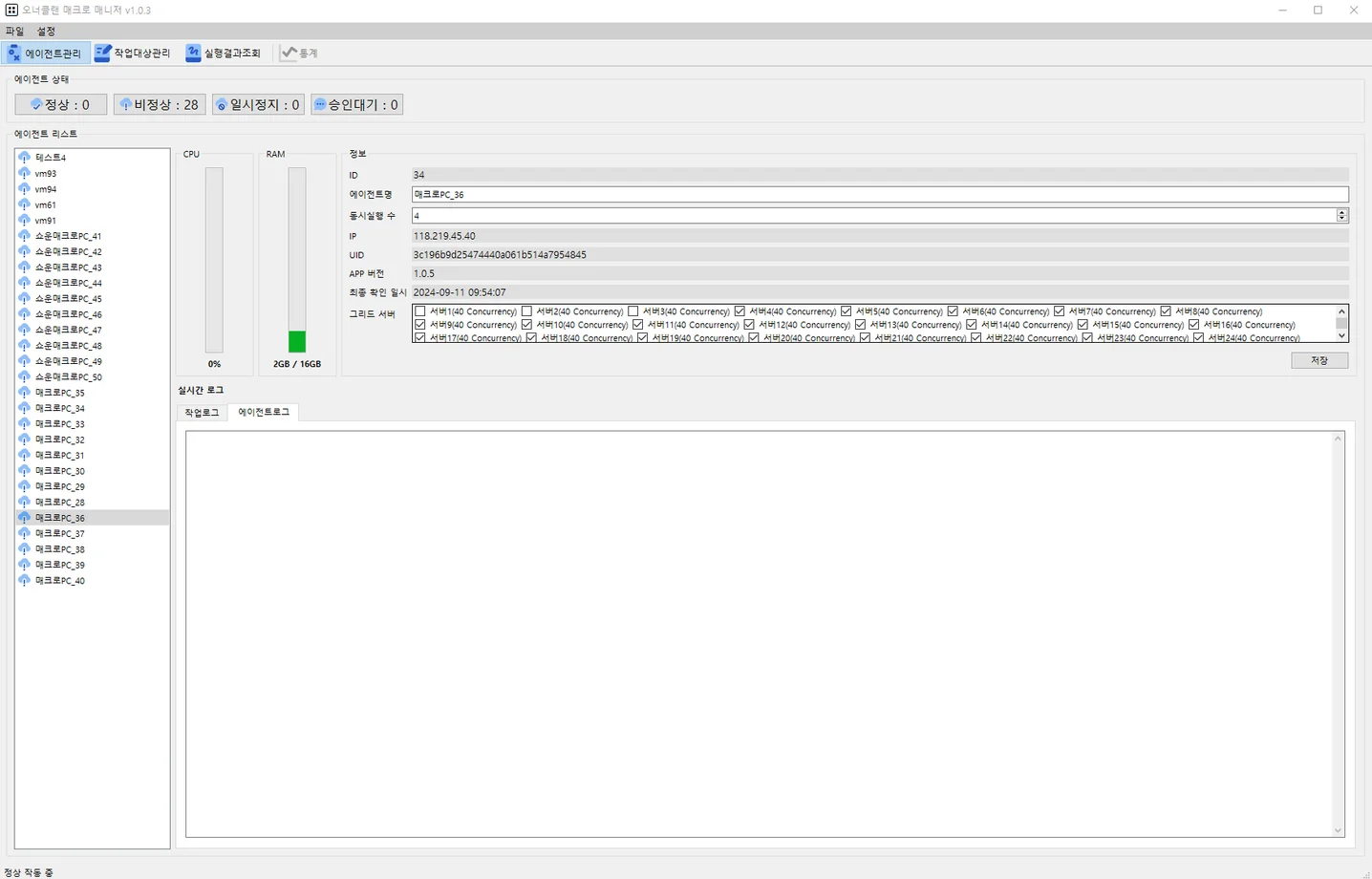Uncheck the 서버8 grid server checkbox
The height and width of the screenshot is (879, 1372).
click(x=1166, y=311)
